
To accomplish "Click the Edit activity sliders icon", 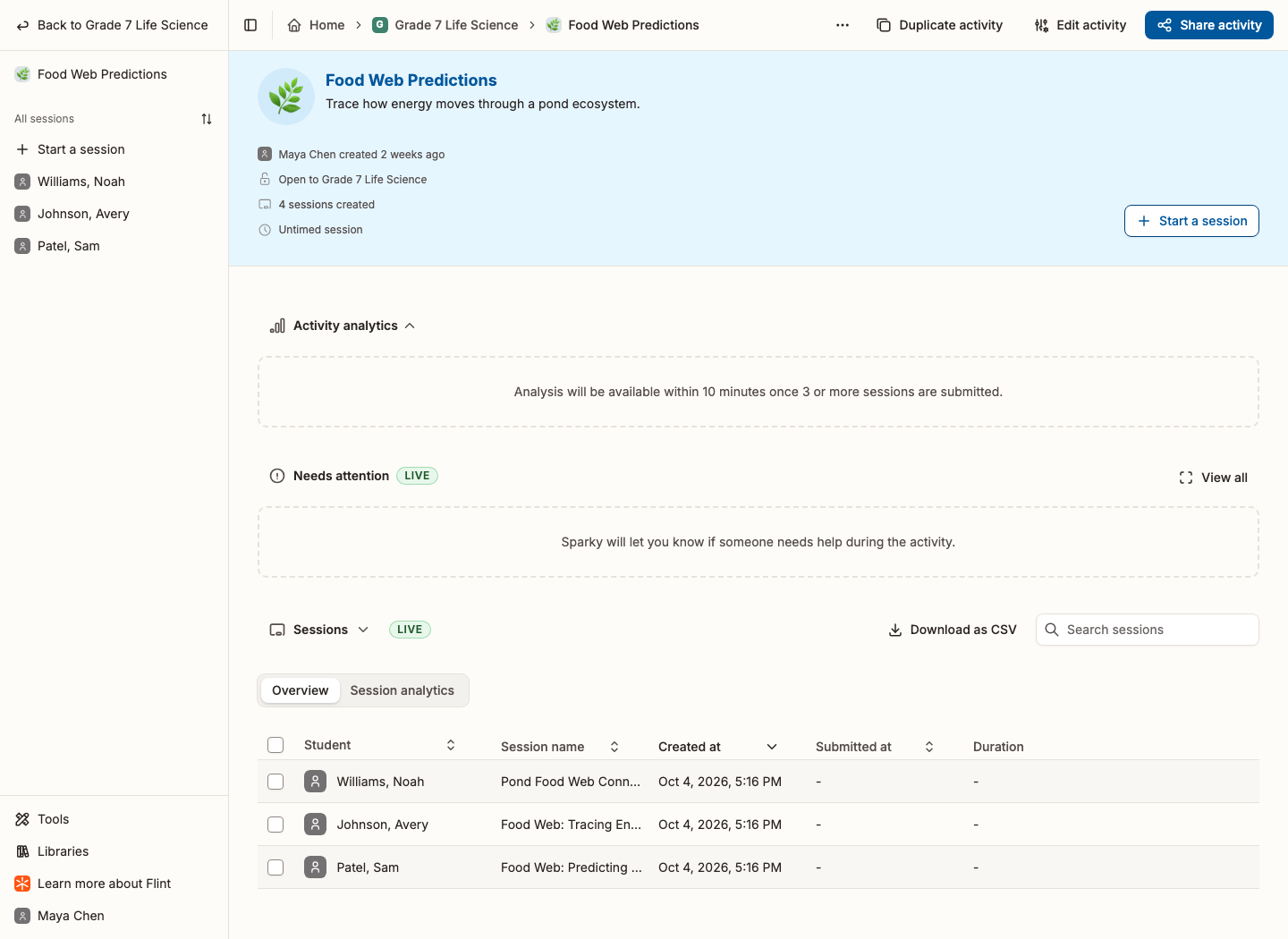I will 1041,25.
